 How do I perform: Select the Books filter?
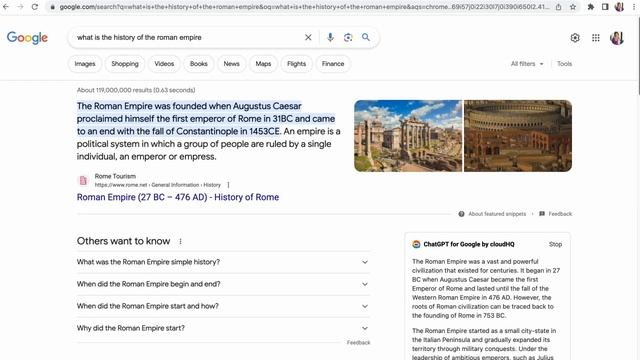(x=199, y=64)
